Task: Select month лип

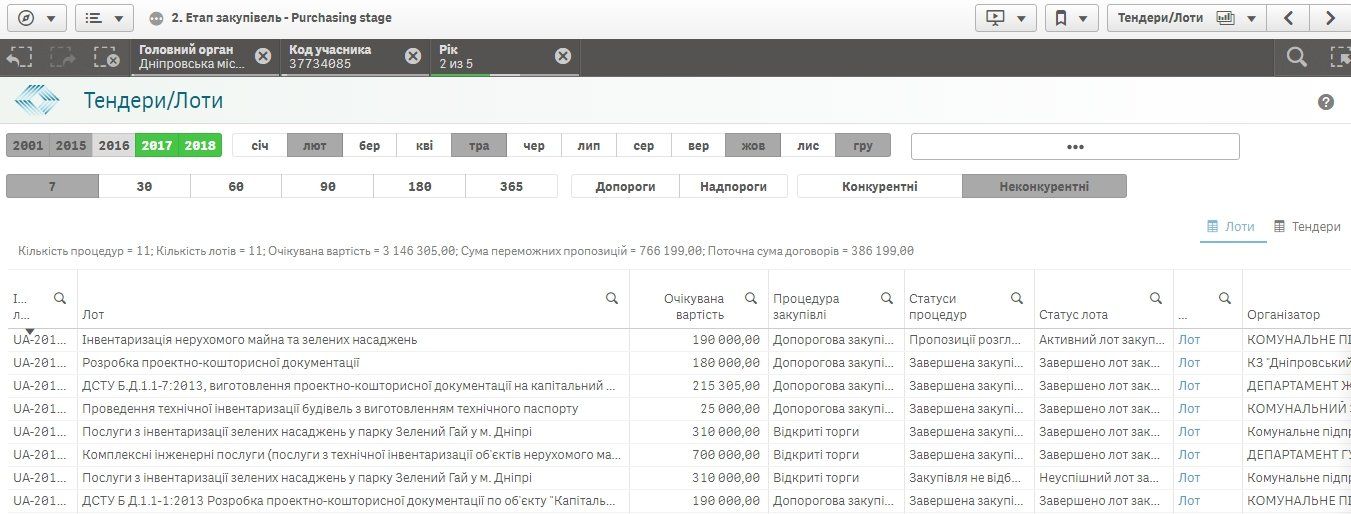Action: click(x=589, y=146)
